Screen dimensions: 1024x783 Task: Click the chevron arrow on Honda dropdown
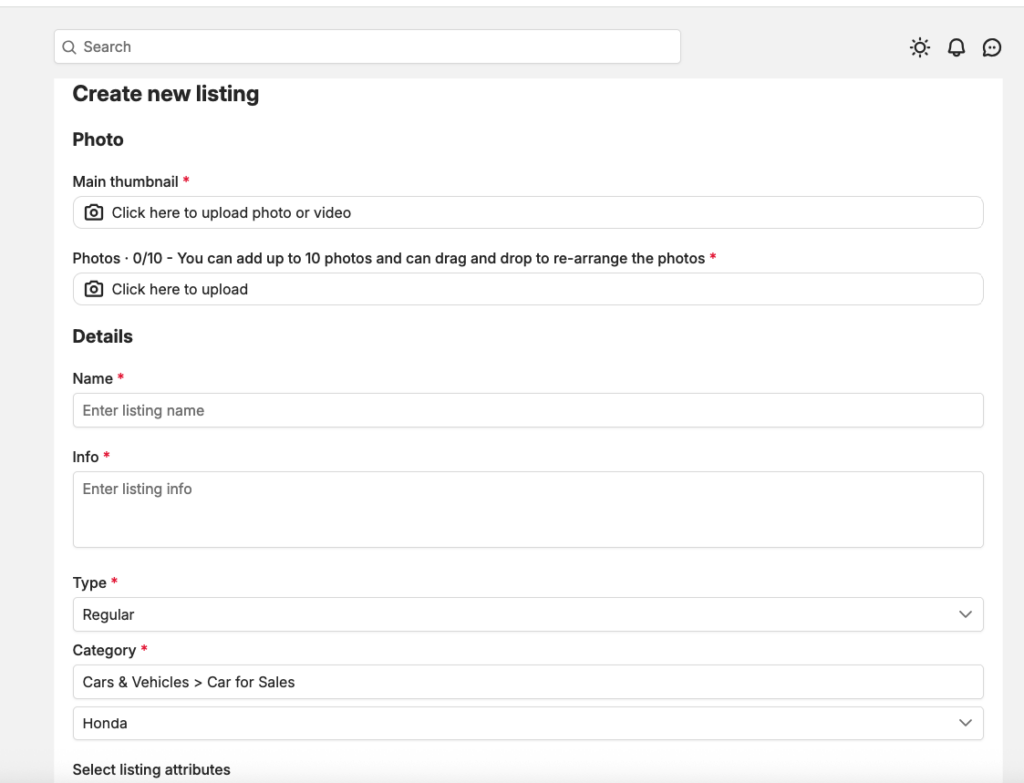click(964, 723)
